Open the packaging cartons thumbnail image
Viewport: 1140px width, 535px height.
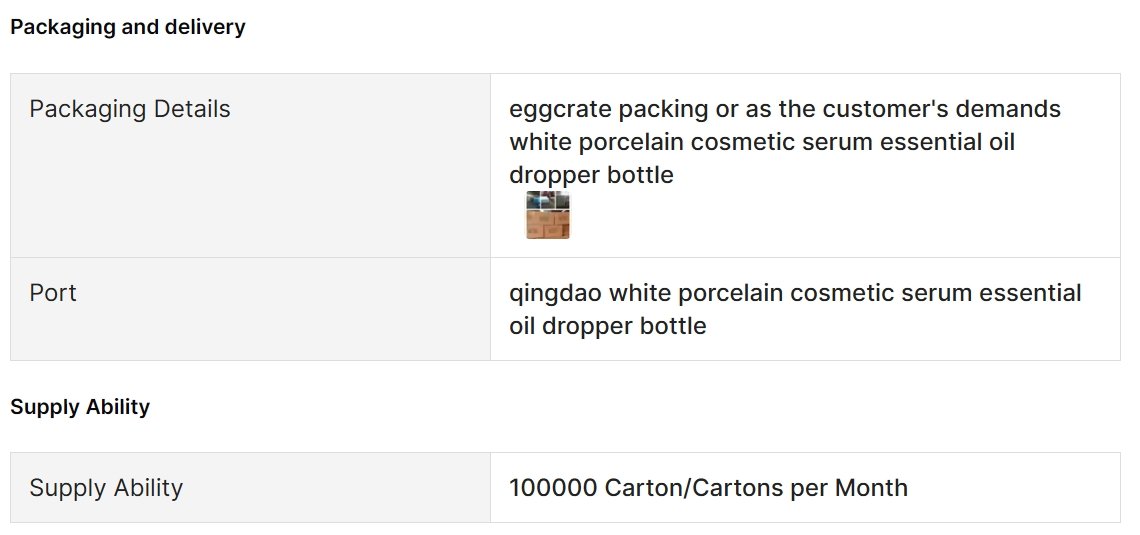pyautogui.click(x=548, y=215)
